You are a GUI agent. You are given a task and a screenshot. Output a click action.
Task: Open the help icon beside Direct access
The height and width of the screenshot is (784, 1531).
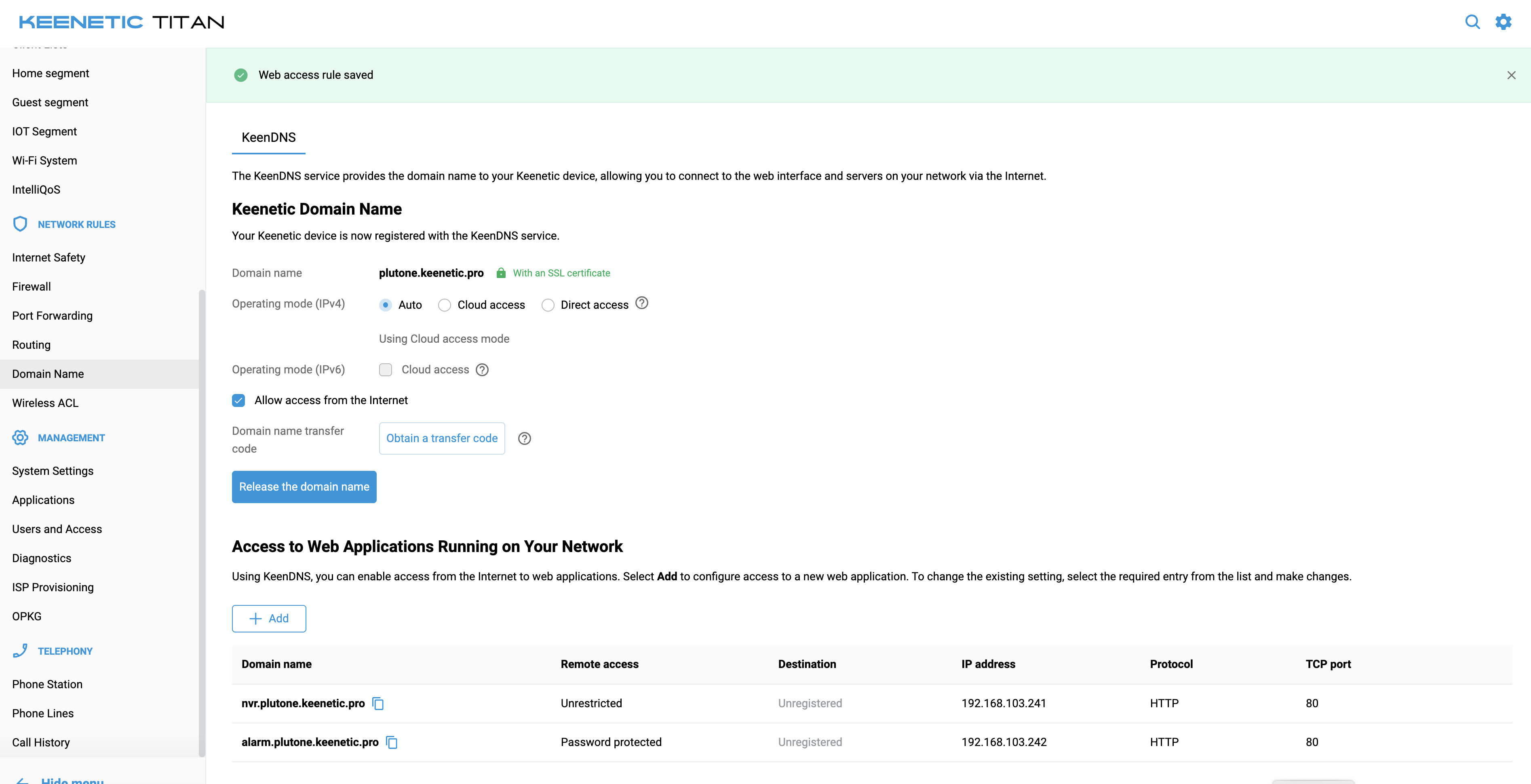pos(642,303)
